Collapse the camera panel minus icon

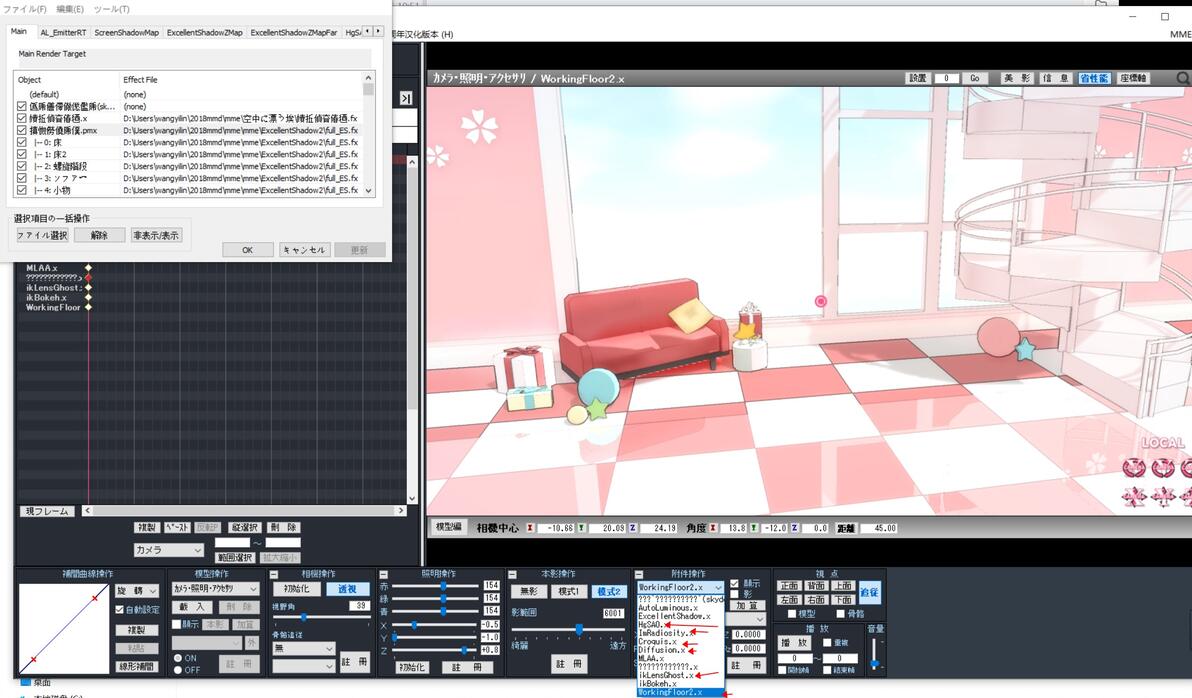(274, 575)
